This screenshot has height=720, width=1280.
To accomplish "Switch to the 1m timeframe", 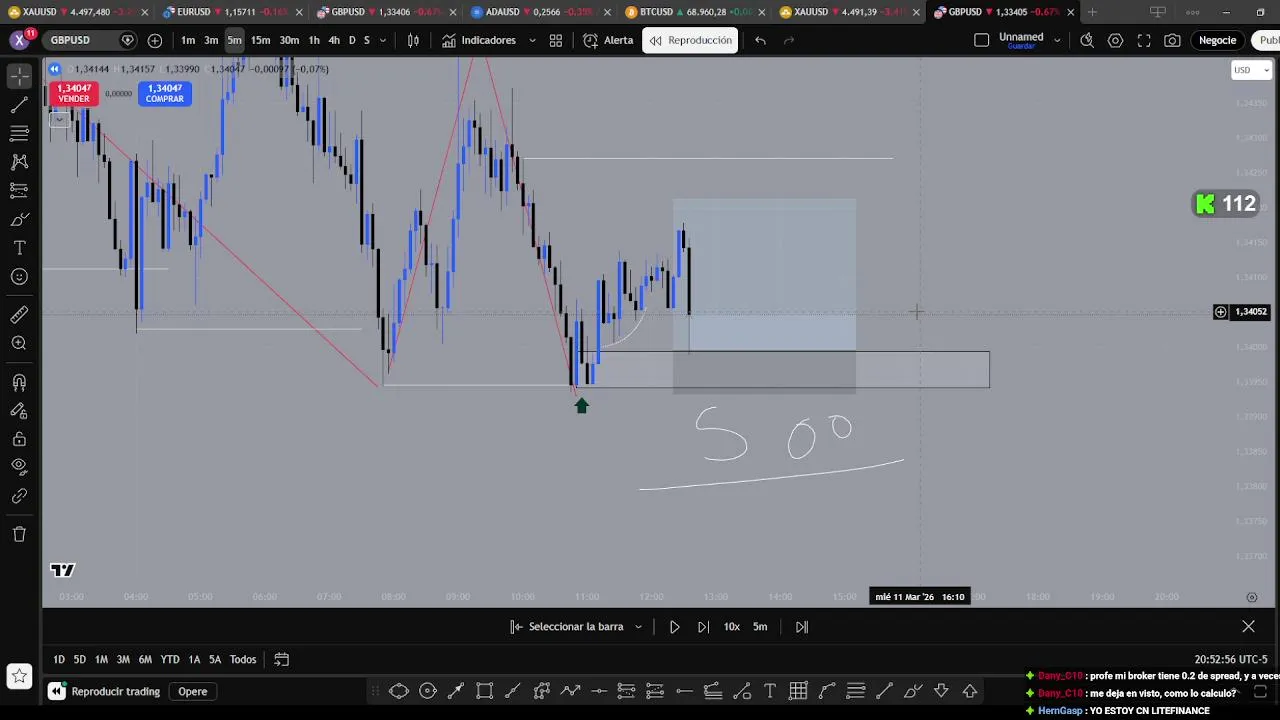I will (188, 40).
